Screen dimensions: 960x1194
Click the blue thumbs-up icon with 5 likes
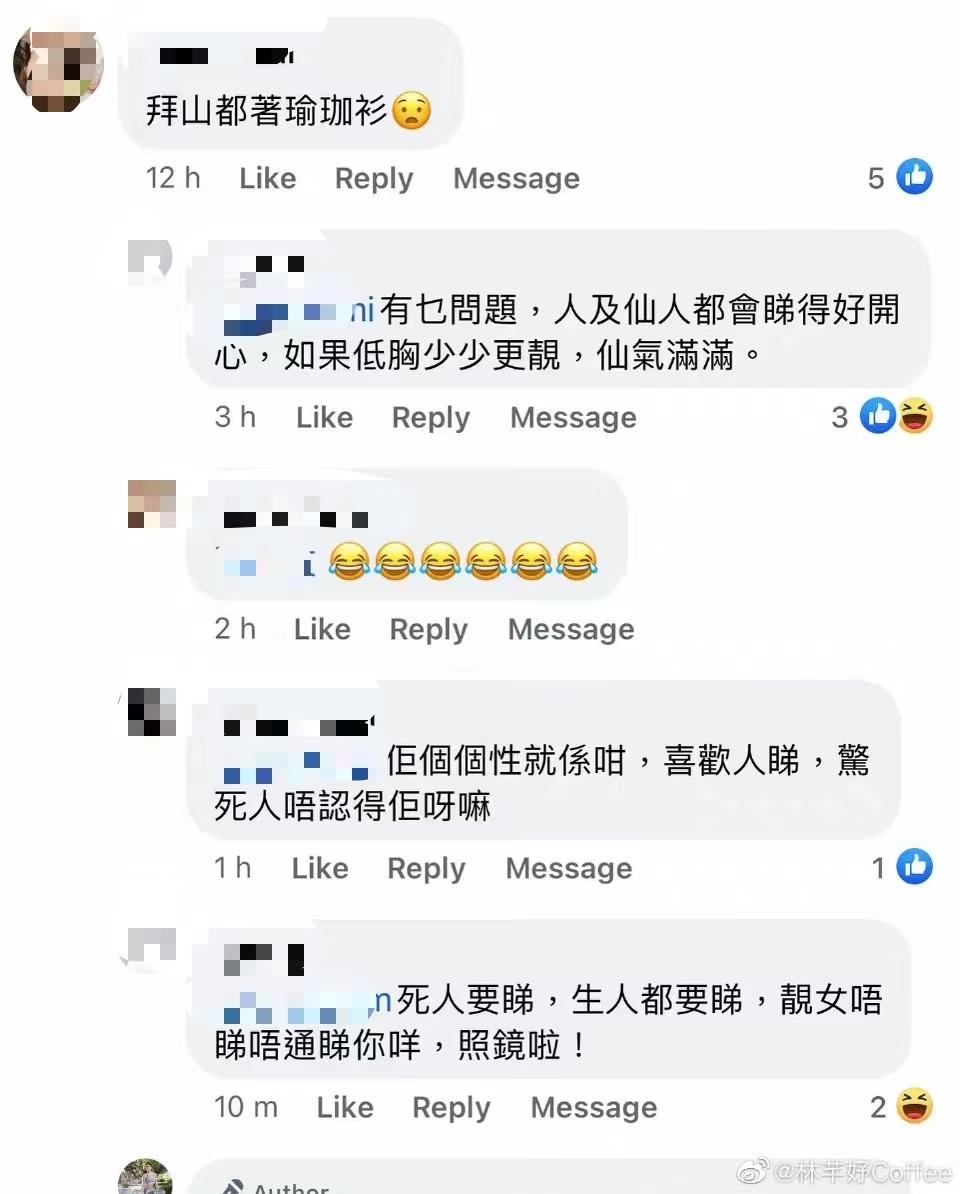[914, 177]
